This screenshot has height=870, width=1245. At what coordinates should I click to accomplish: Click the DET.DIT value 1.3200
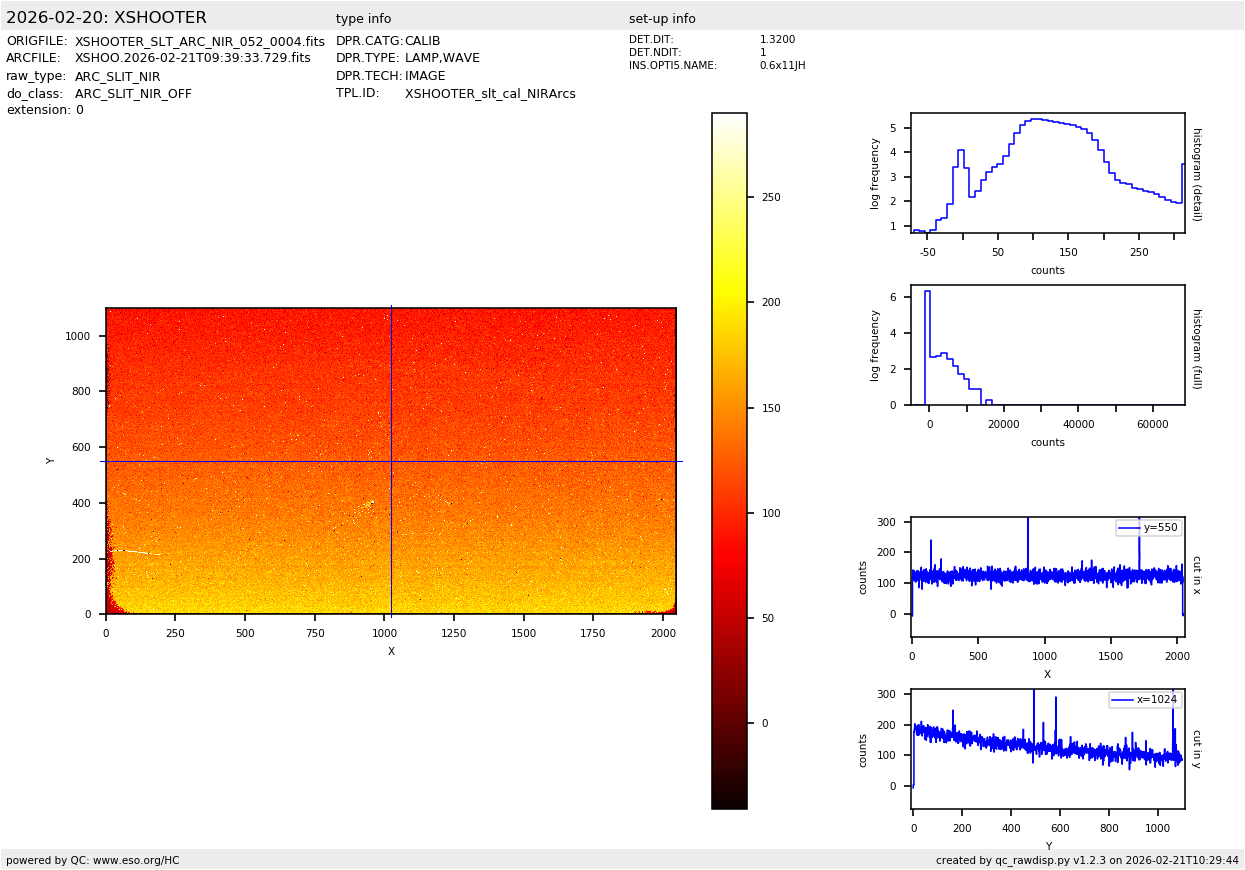coord(777,40)
